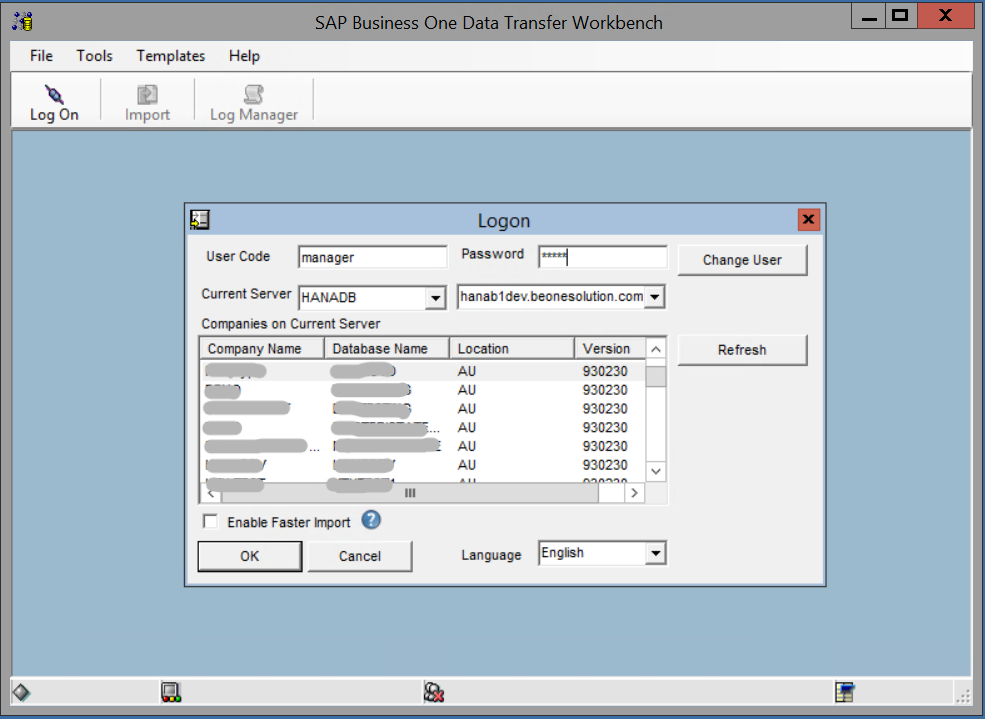Open the File menu
The height and width of the screenshot is (719, 985).
click(x=41, y=56)
